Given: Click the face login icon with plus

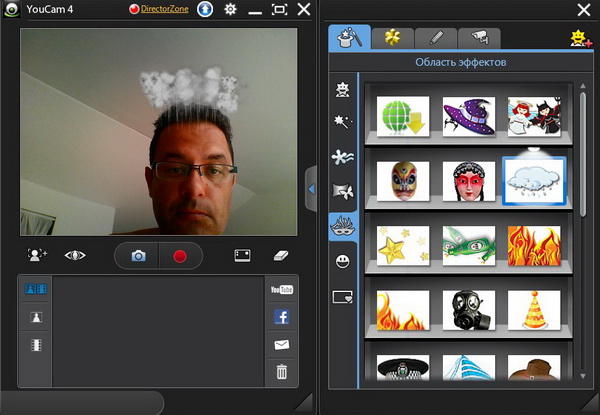Looking at the screenshot, I should (37, 256).
